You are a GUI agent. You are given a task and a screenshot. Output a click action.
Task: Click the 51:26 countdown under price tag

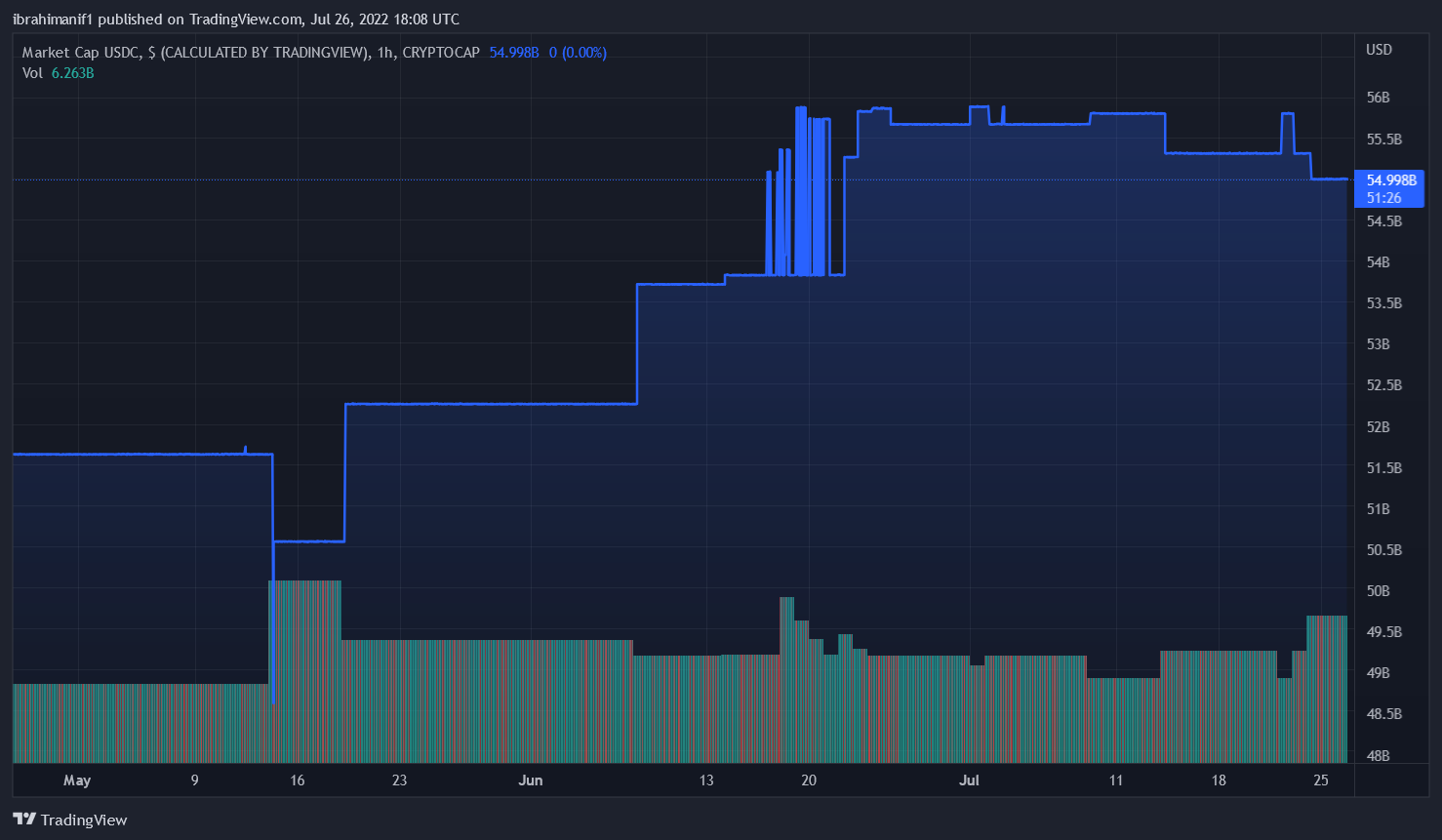1383,198
